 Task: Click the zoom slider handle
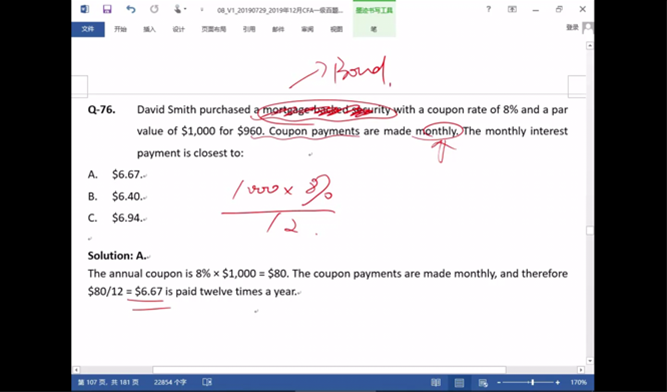[x=533, y=383]
